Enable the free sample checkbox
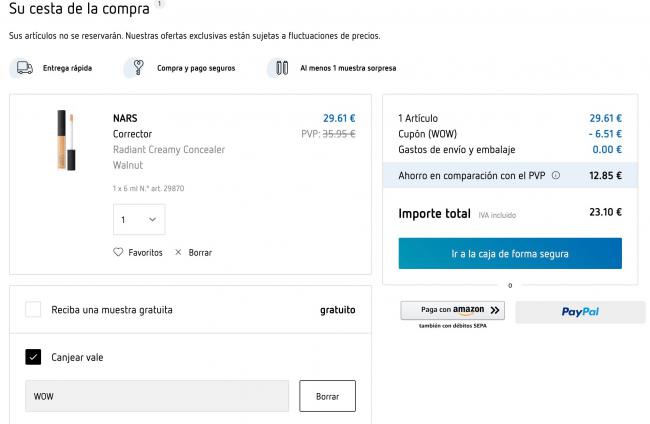This screenshot has width=650, height=424. coord(34,310)
